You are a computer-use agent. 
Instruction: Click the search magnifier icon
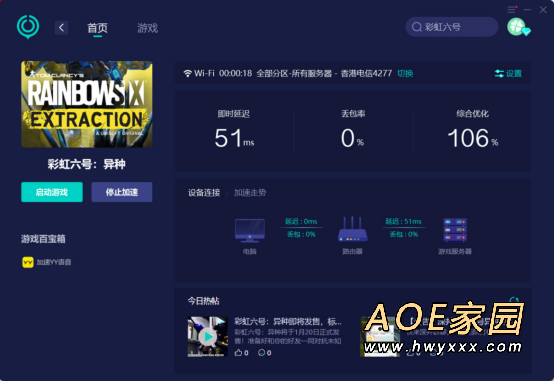(417, 27)
